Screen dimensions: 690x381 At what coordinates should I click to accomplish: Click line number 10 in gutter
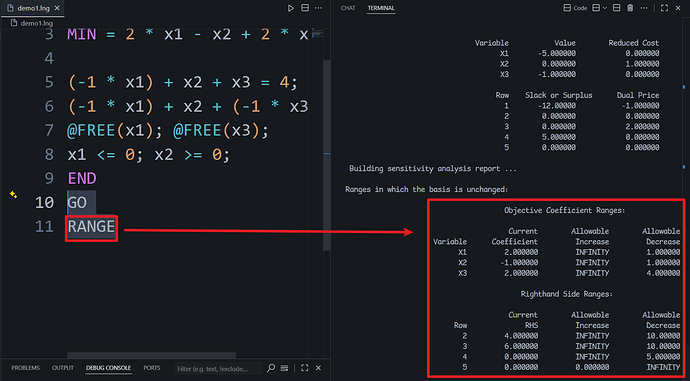(44, 202)
